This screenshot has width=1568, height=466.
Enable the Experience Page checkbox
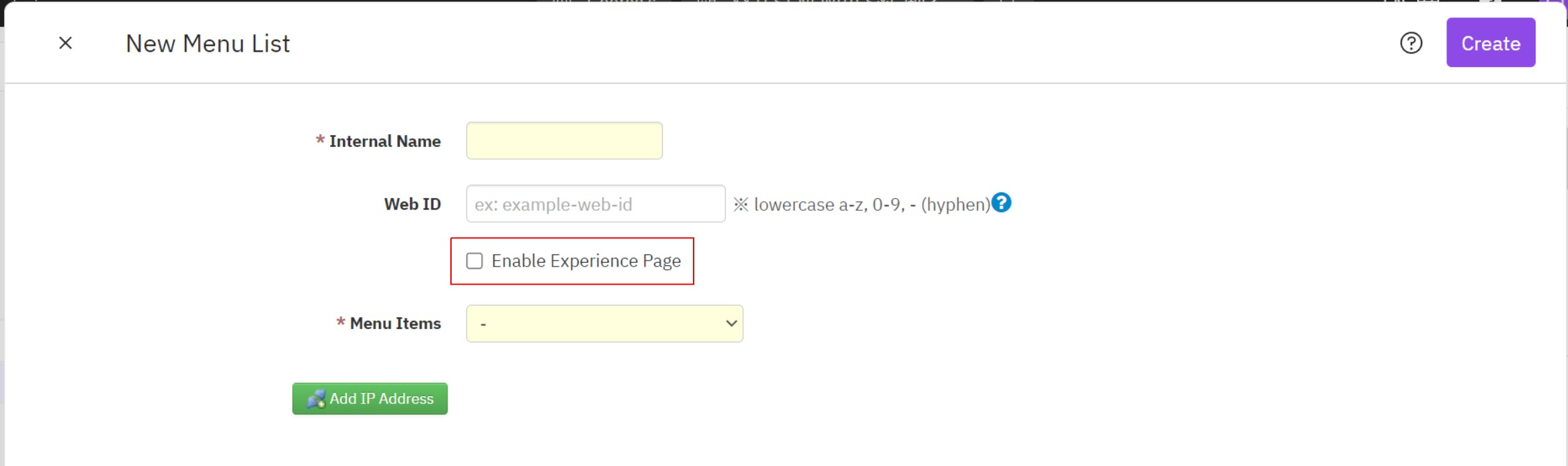474,261
